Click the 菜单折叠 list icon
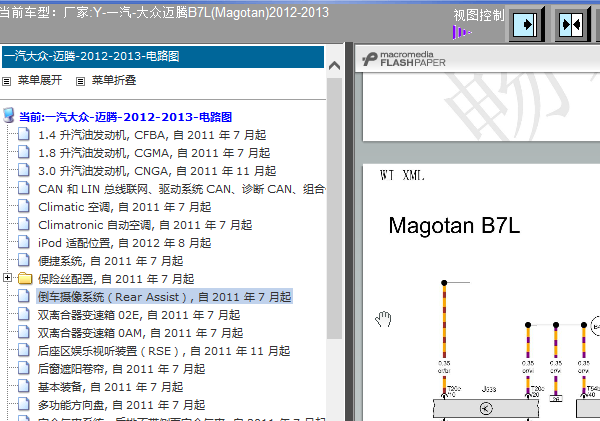The image size is (600, 421). (x=80, y=81)
